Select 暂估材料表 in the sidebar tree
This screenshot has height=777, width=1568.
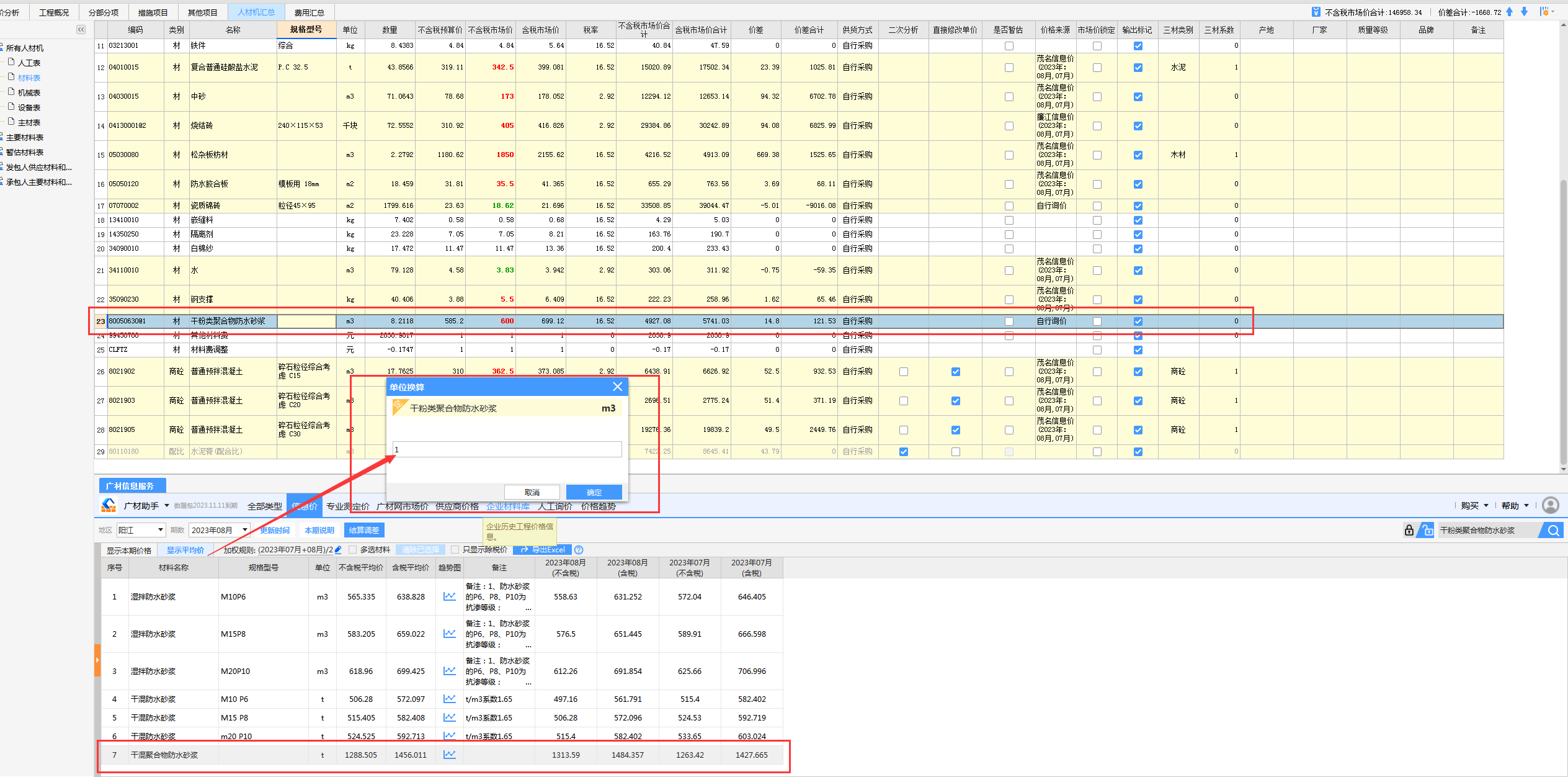[x=25, y=152]
